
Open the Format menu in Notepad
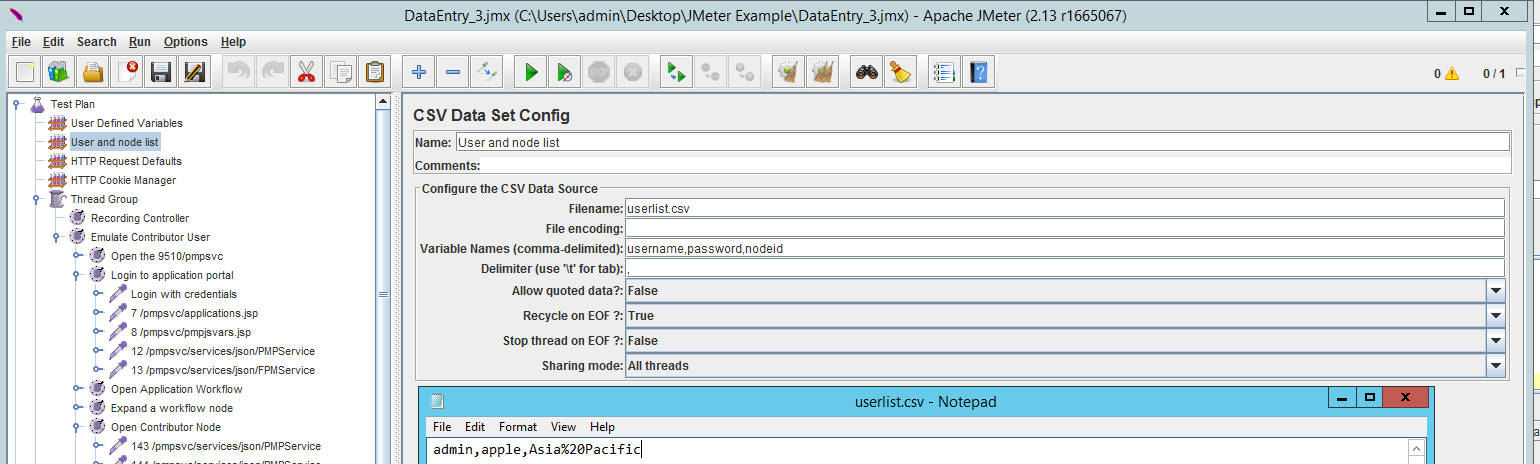pos(518,427)
